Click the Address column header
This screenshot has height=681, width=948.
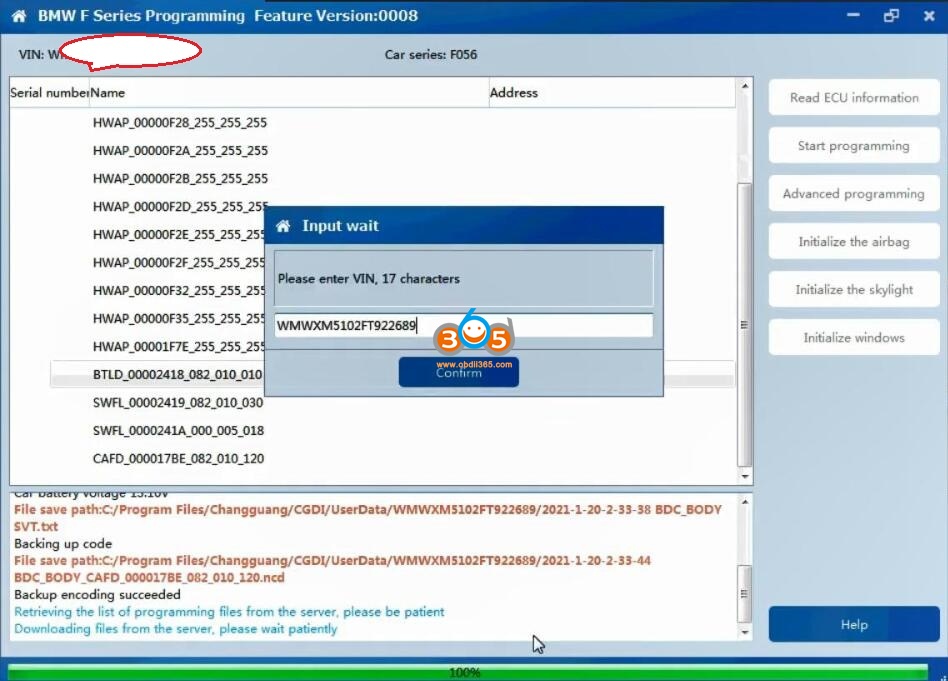(x=612, y=93)
